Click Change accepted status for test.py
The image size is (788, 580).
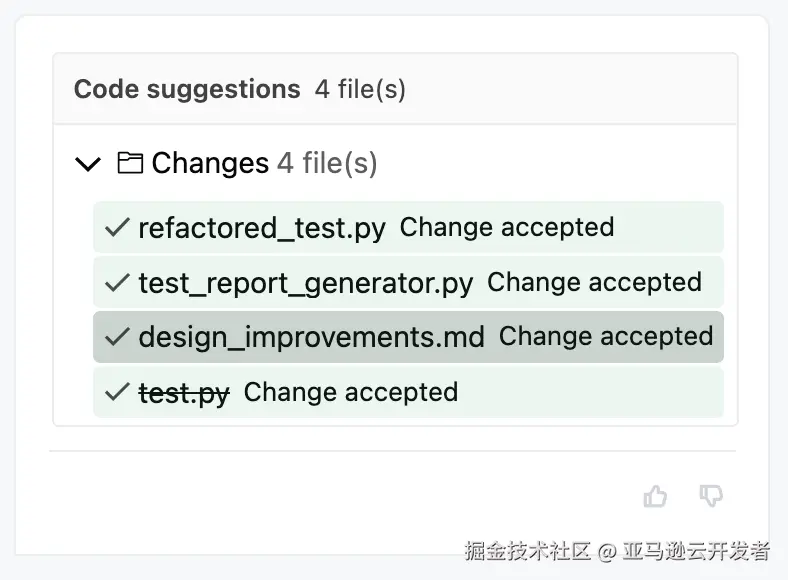pyautogui.click(x=351, y=392)
